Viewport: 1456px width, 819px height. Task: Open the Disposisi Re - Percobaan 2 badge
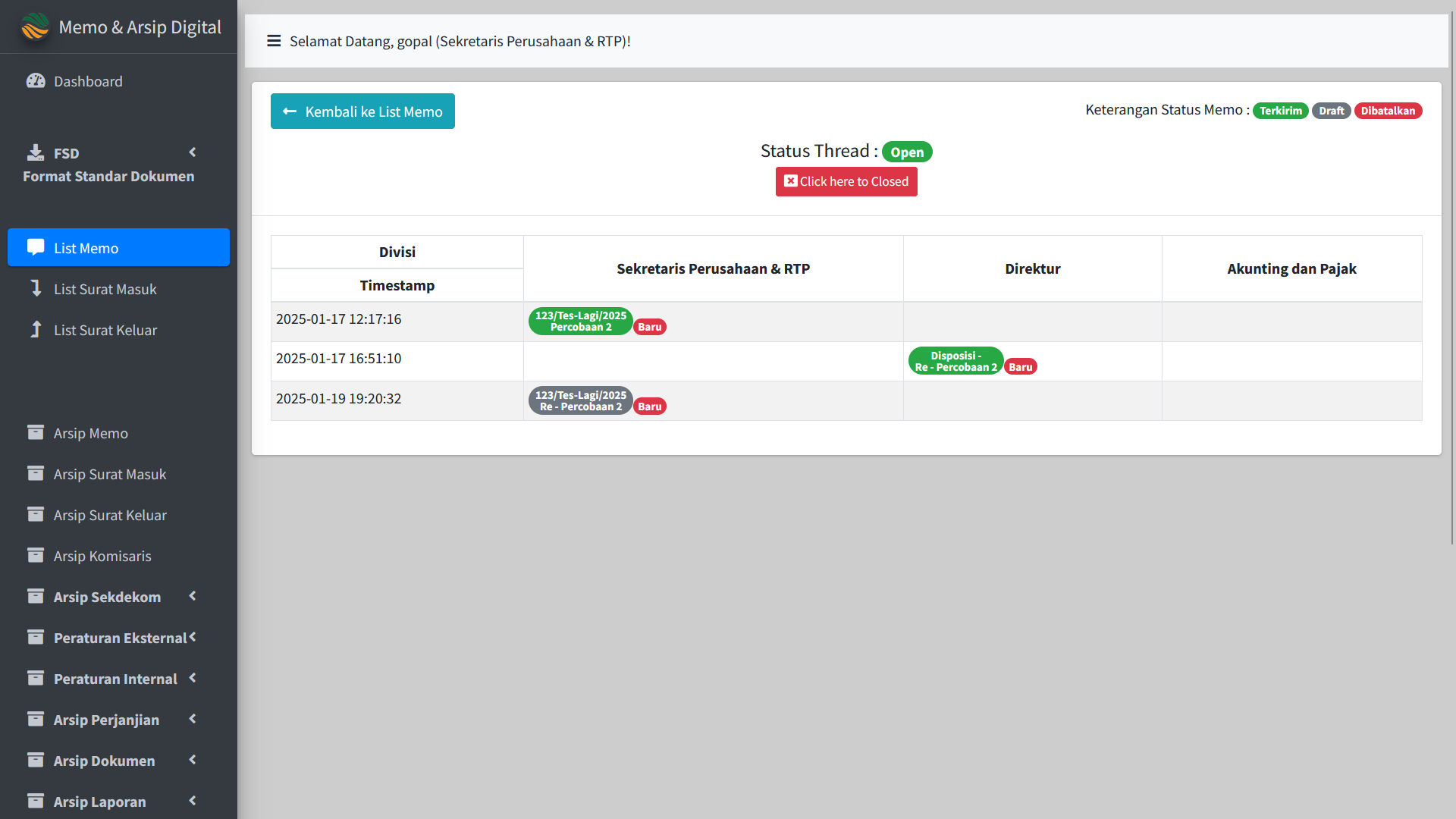[955, 361]
